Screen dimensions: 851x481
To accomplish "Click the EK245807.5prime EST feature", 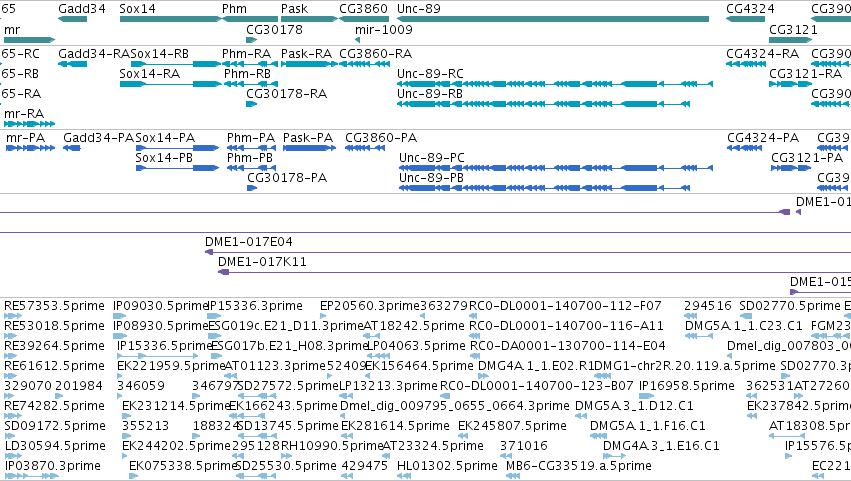I will 464,436.
